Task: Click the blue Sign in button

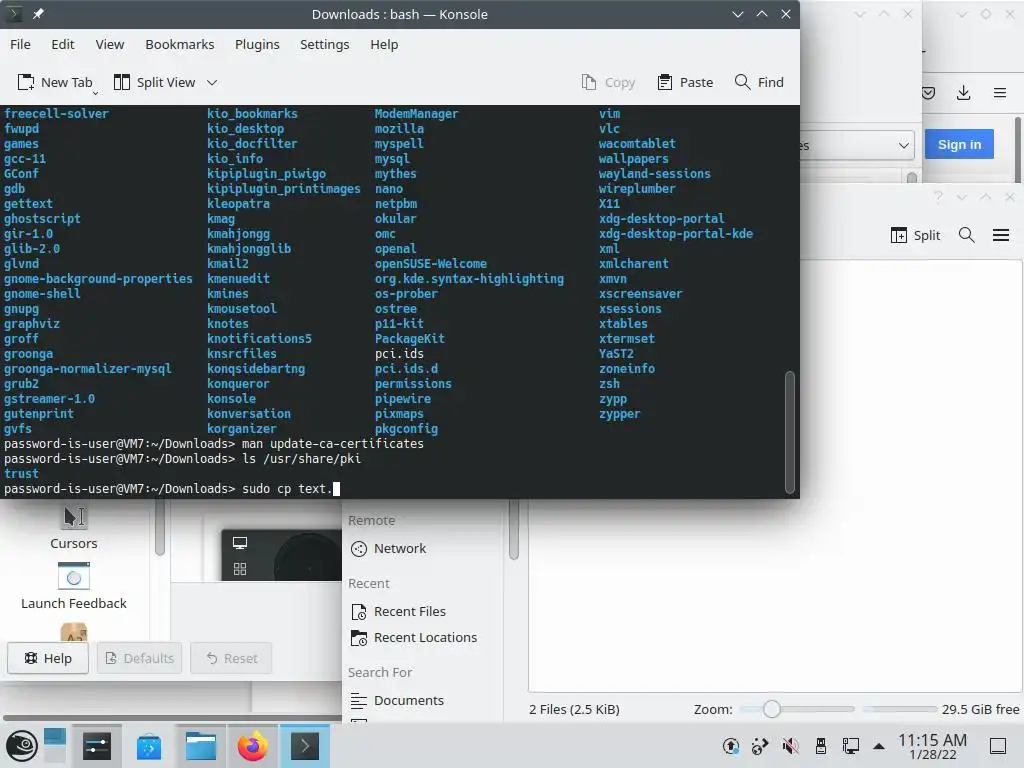Action: tap(959, 144)
